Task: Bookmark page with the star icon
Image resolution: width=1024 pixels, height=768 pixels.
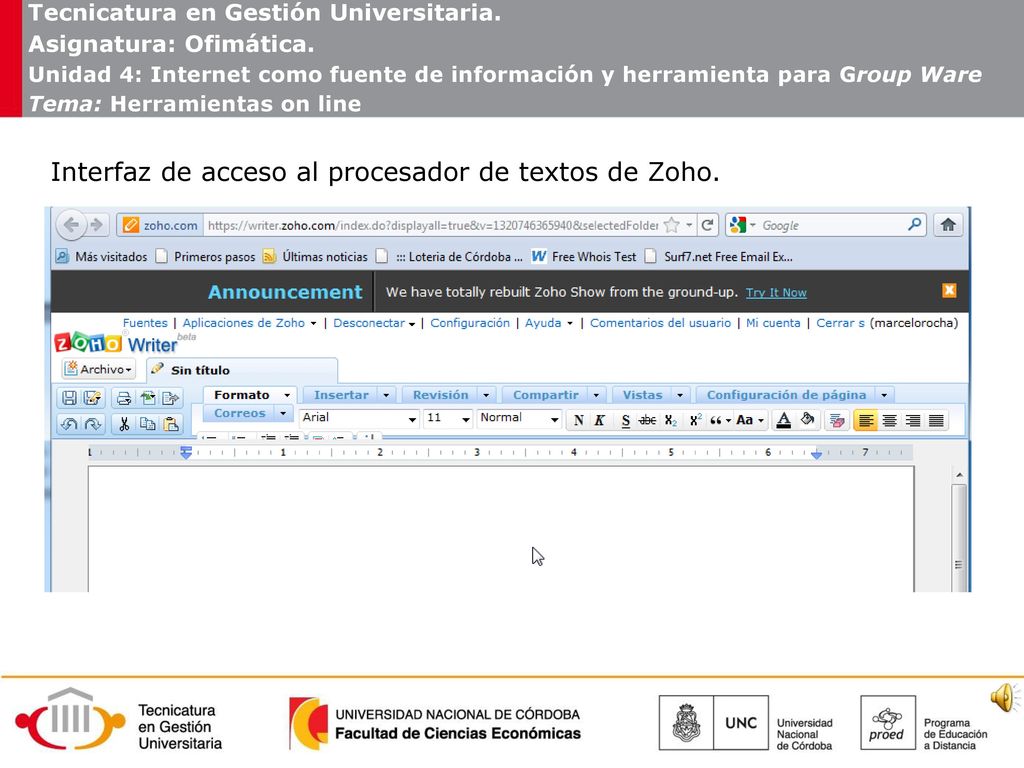Action: coord(671,225)
